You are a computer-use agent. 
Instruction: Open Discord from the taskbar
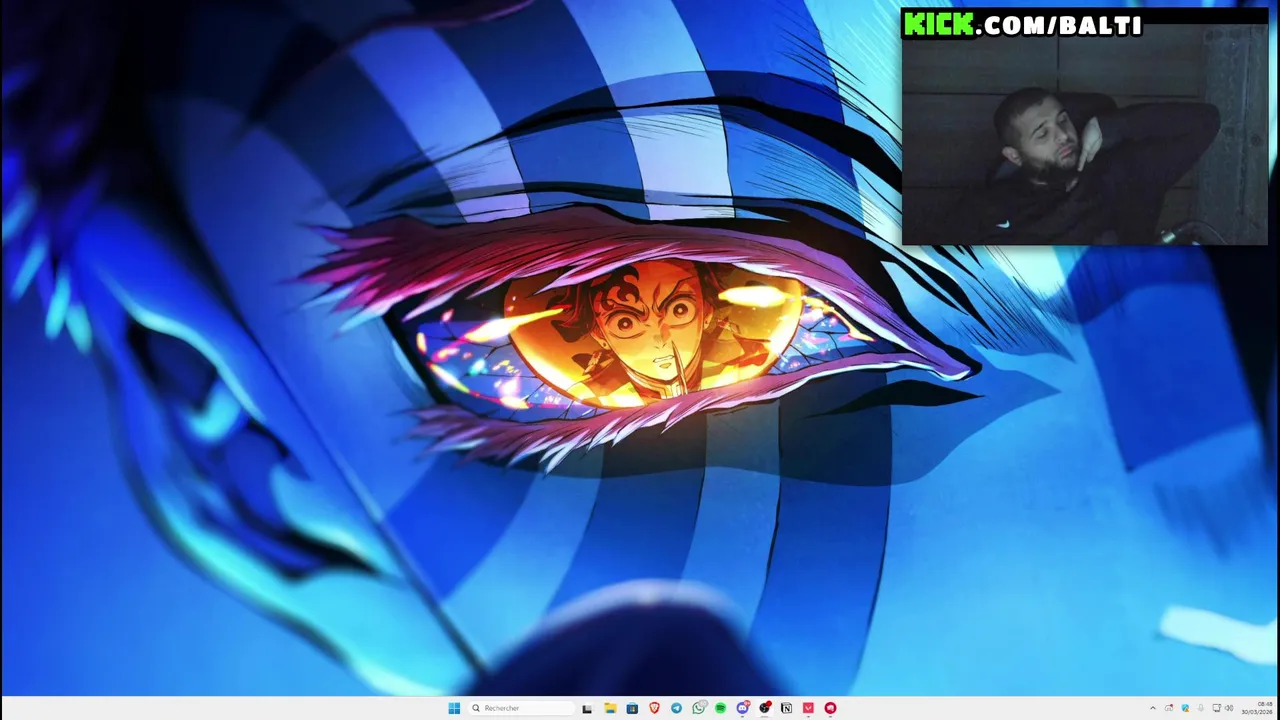click(743, 708)
